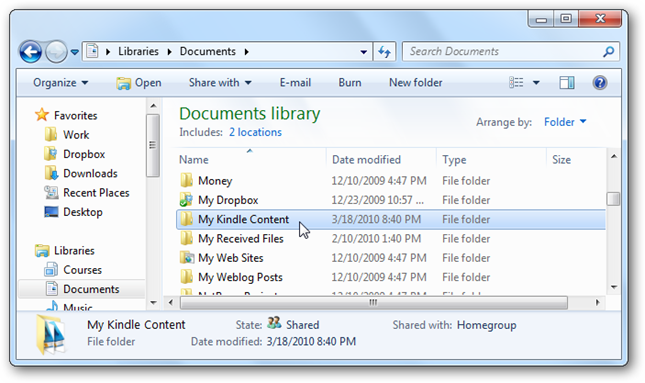
Task: Click the horizontal scrollbar thumb
Action: click(374, 303)
